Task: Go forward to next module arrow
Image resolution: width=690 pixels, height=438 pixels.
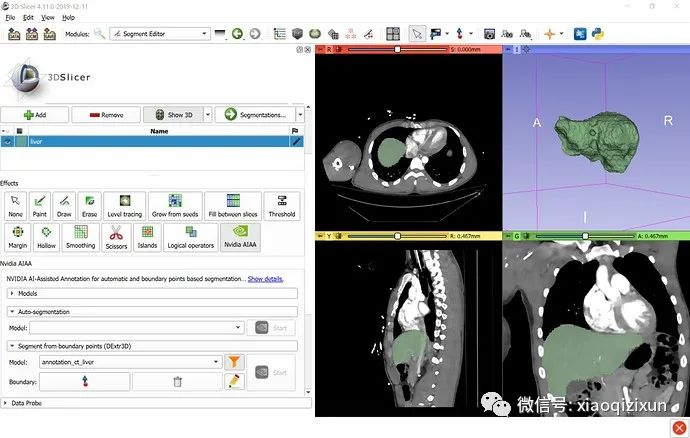Action: pyautogui.click(x=255, y=34)
